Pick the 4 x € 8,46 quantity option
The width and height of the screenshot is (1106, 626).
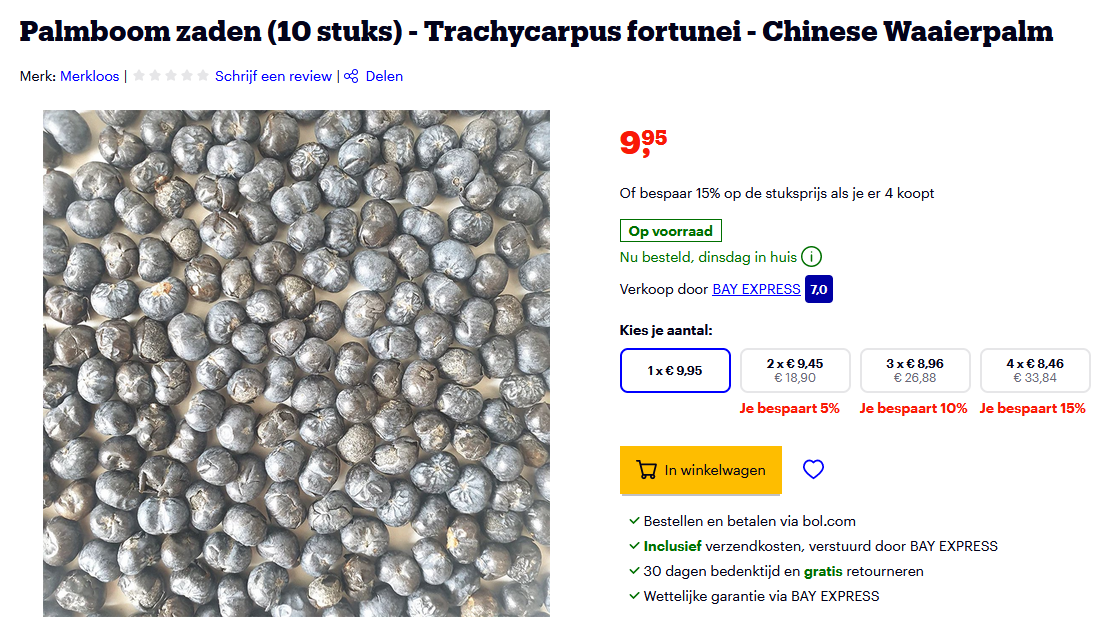coord(1035,370)
